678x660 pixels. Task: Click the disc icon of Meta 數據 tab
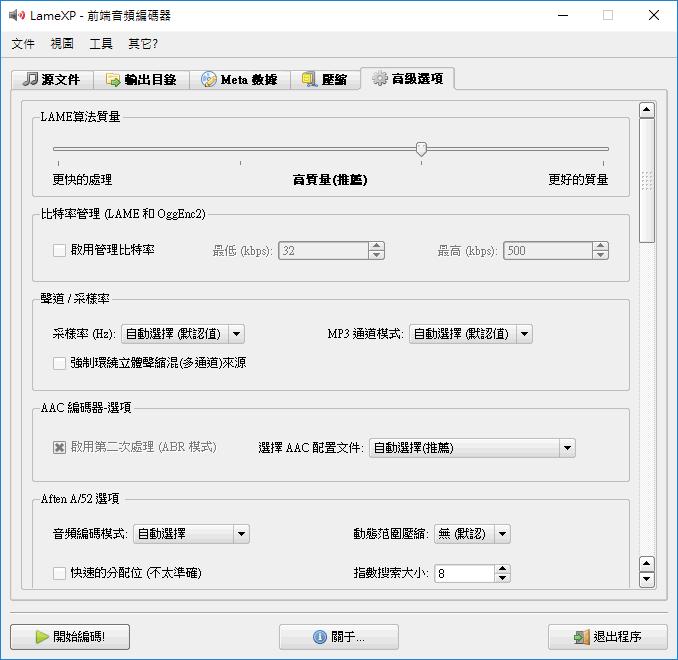pos(209,79)
